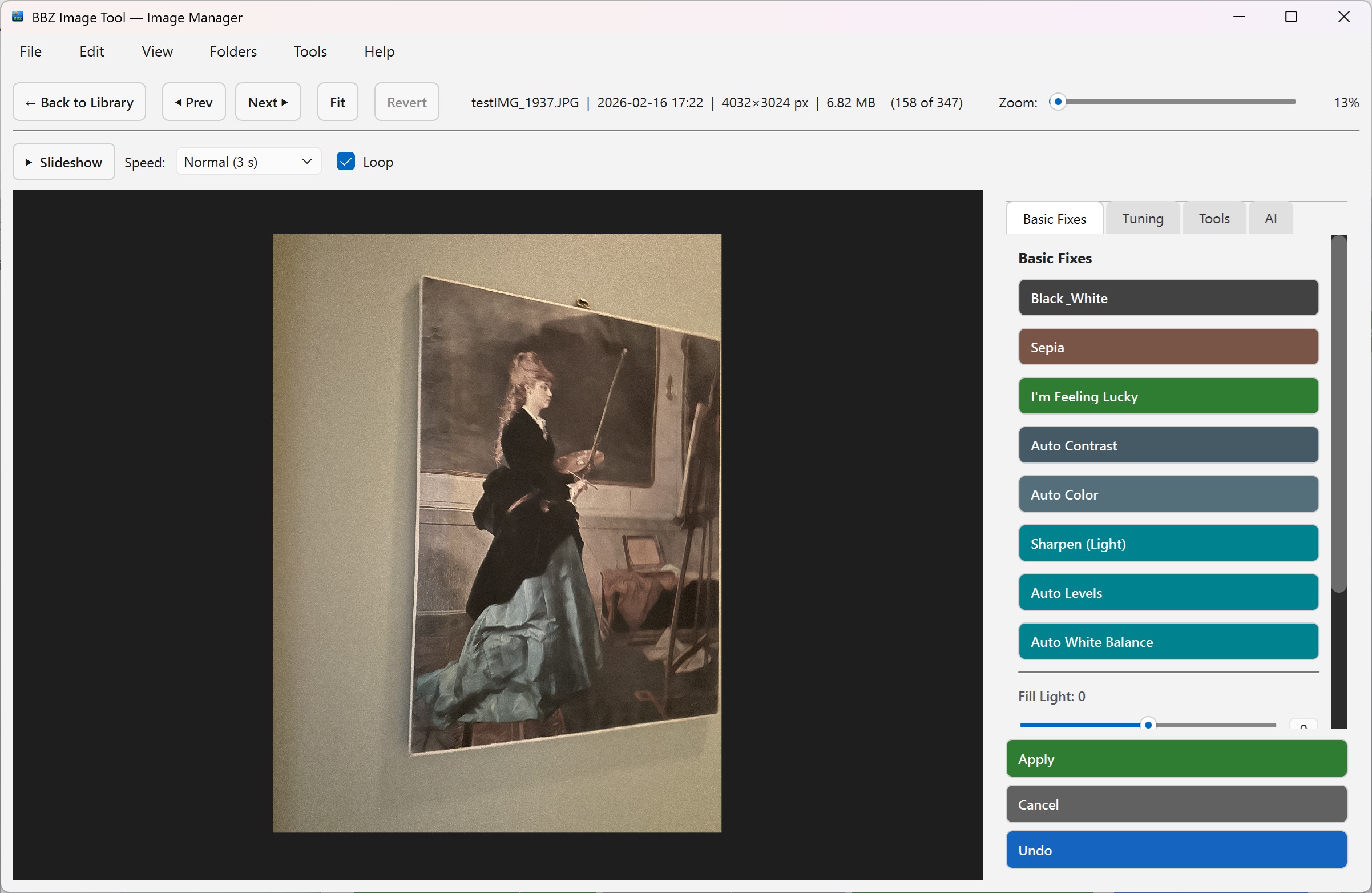Click the painting image preview
Viewport: 1372px width, 893px height.
tap(497, 533)
